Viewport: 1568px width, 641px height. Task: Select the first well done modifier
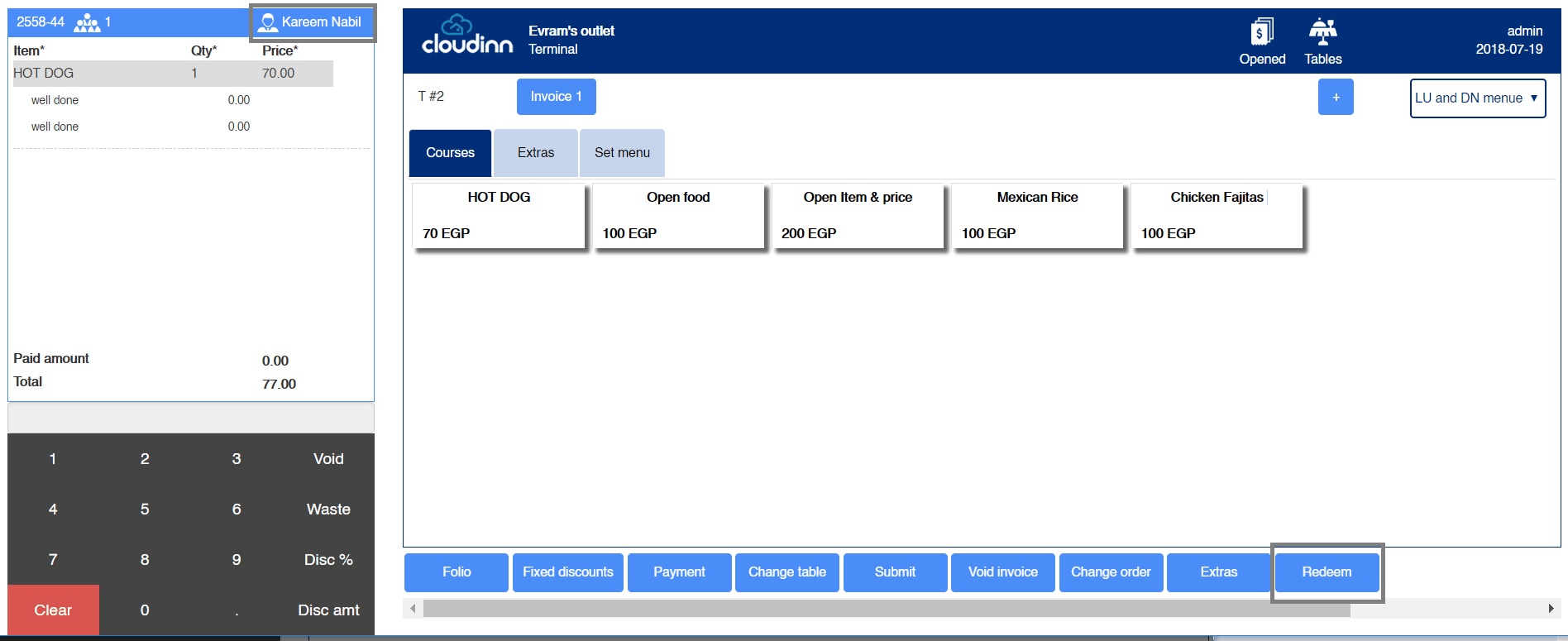coord(55,100)
